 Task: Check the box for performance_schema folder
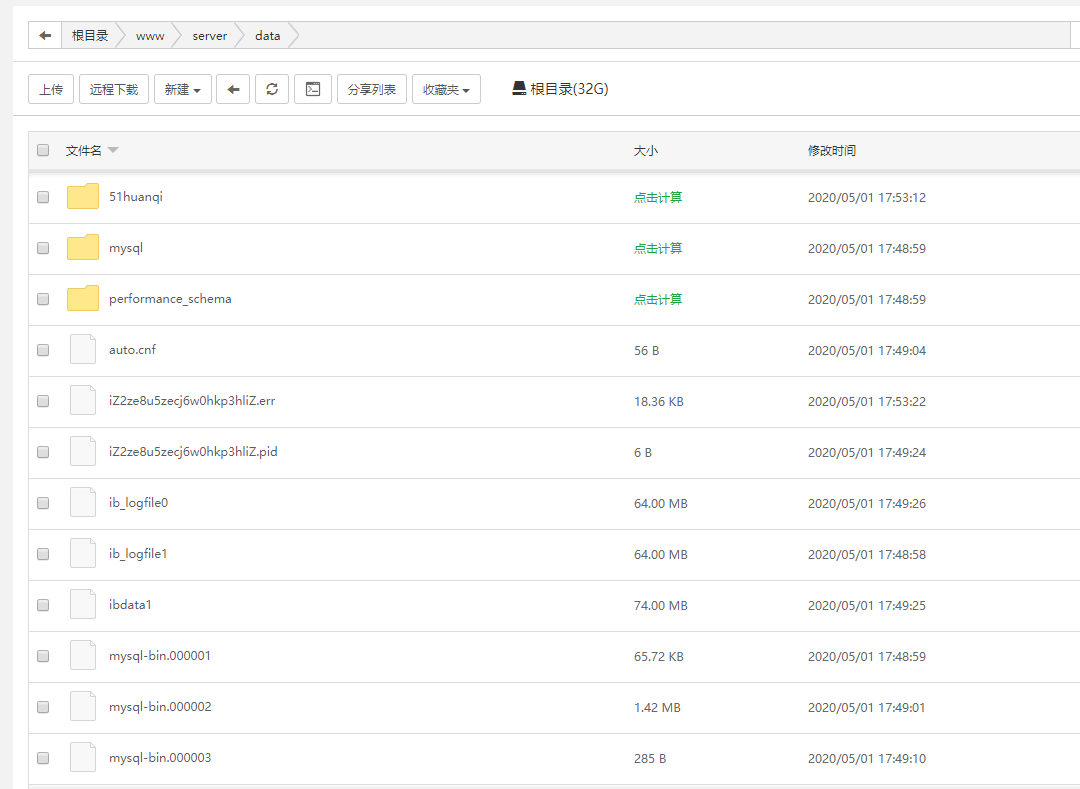click(43, 299)
